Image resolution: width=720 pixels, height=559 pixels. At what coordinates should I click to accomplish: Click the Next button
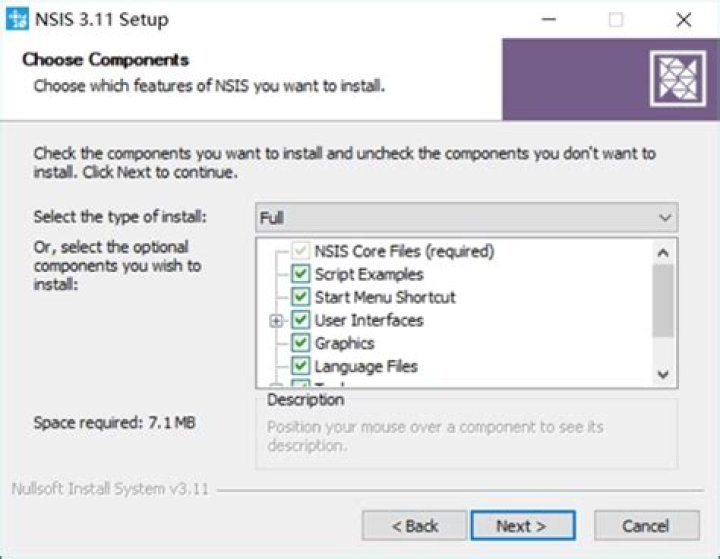pos(521,526)
